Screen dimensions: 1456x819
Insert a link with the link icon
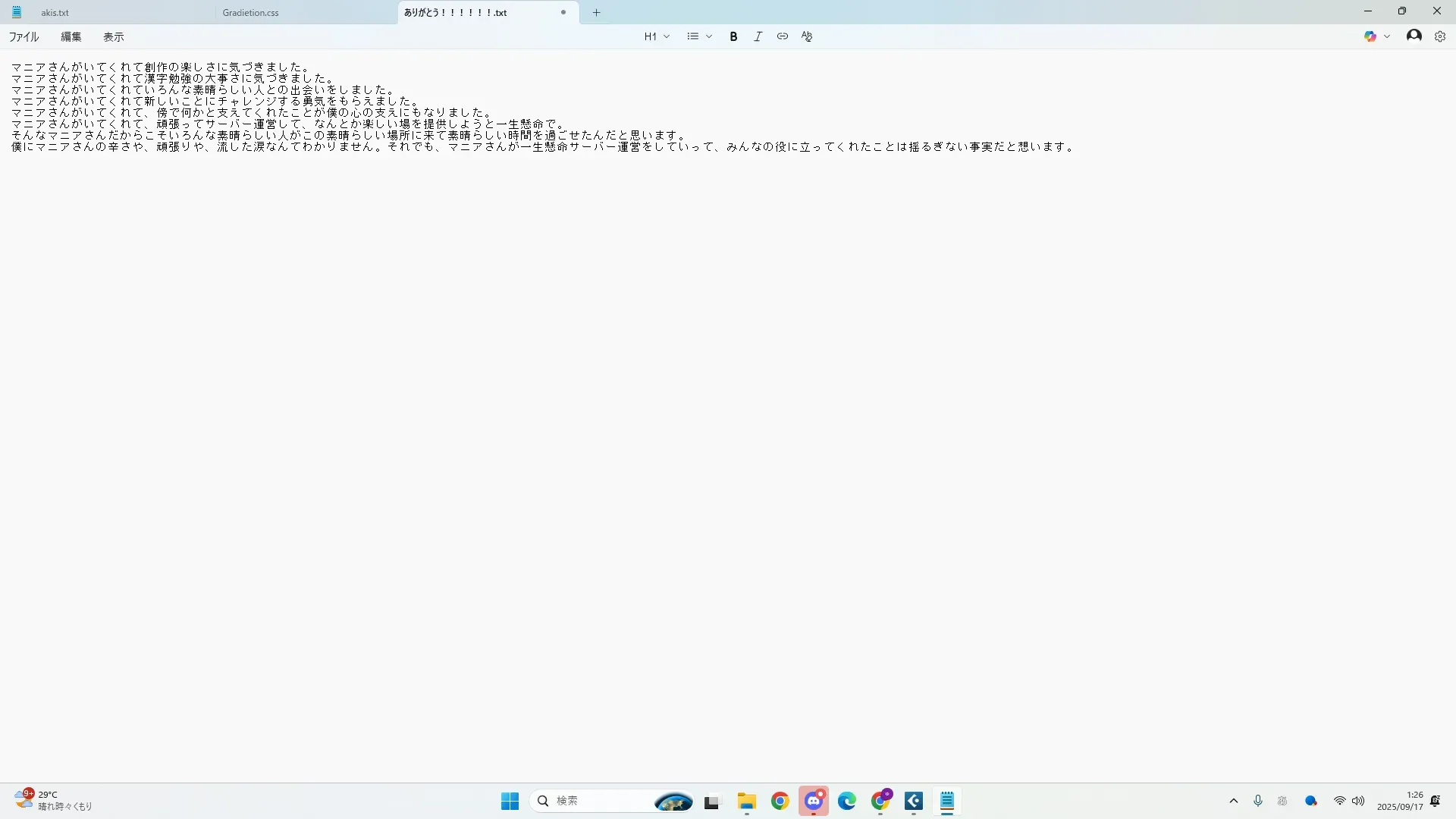[782, 36]
